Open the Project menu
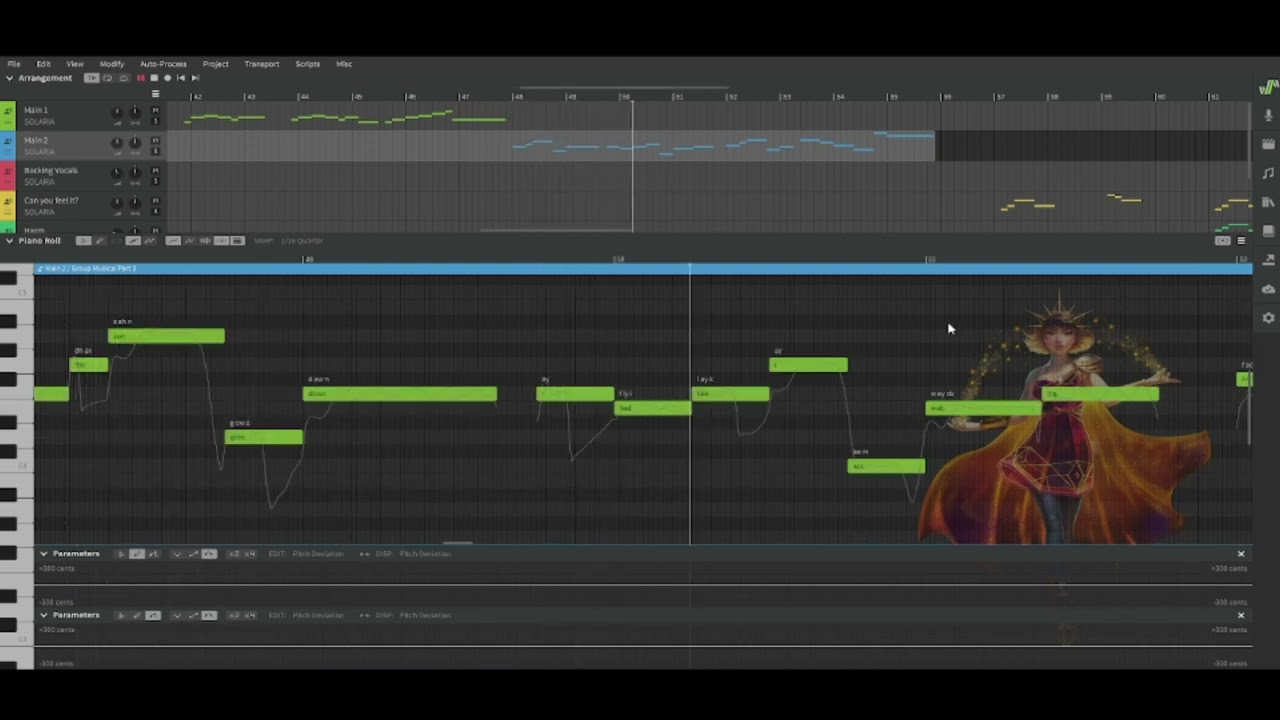The image size is (1280, 720). (216, 64)
